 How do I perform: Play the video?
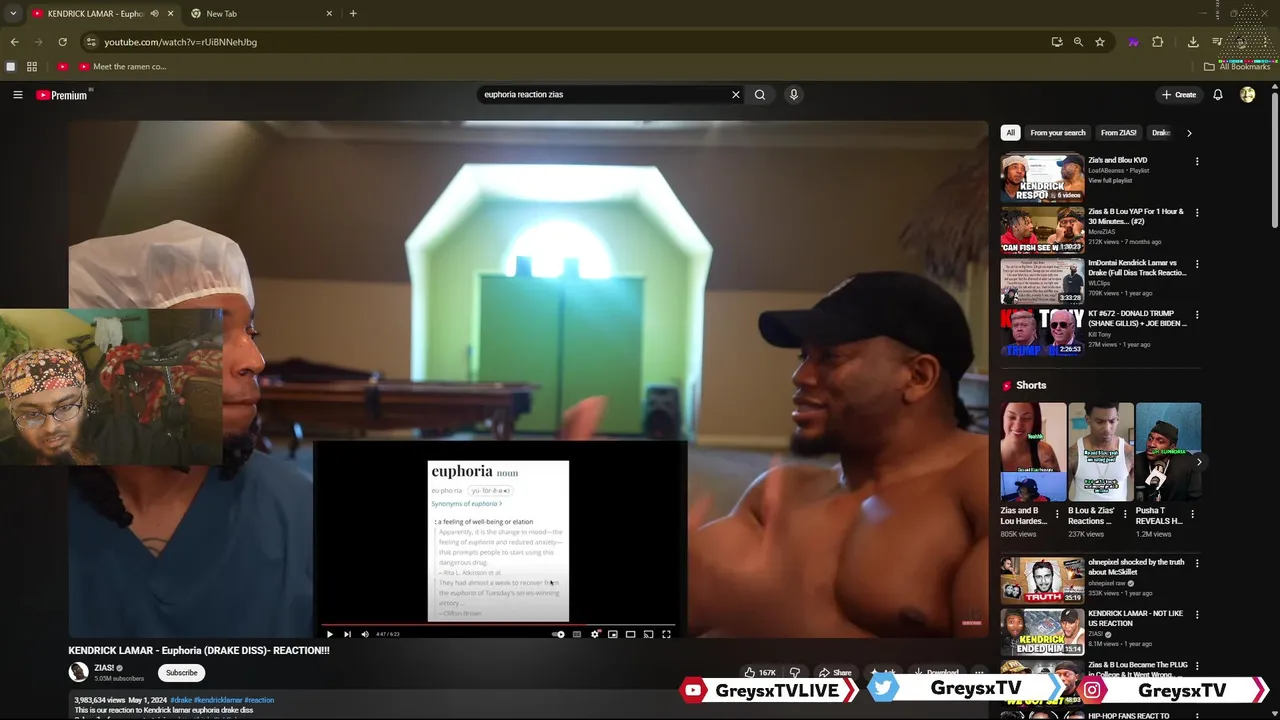tap(329, 634)
